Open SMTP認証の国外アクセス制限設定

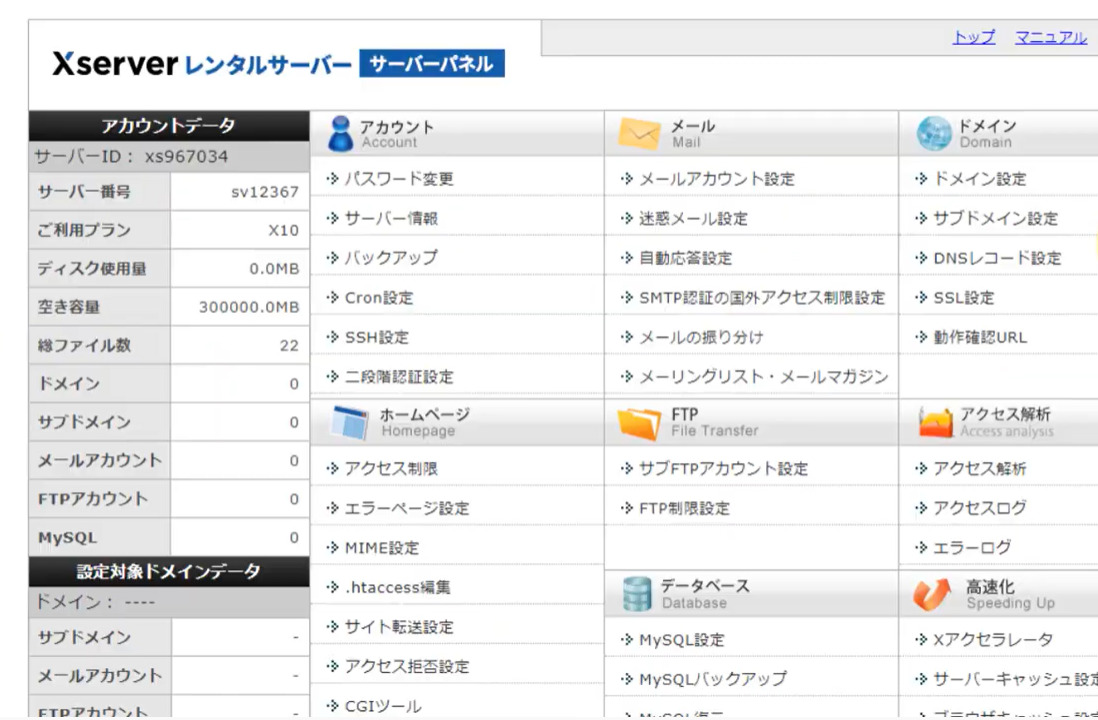(762, 298)
